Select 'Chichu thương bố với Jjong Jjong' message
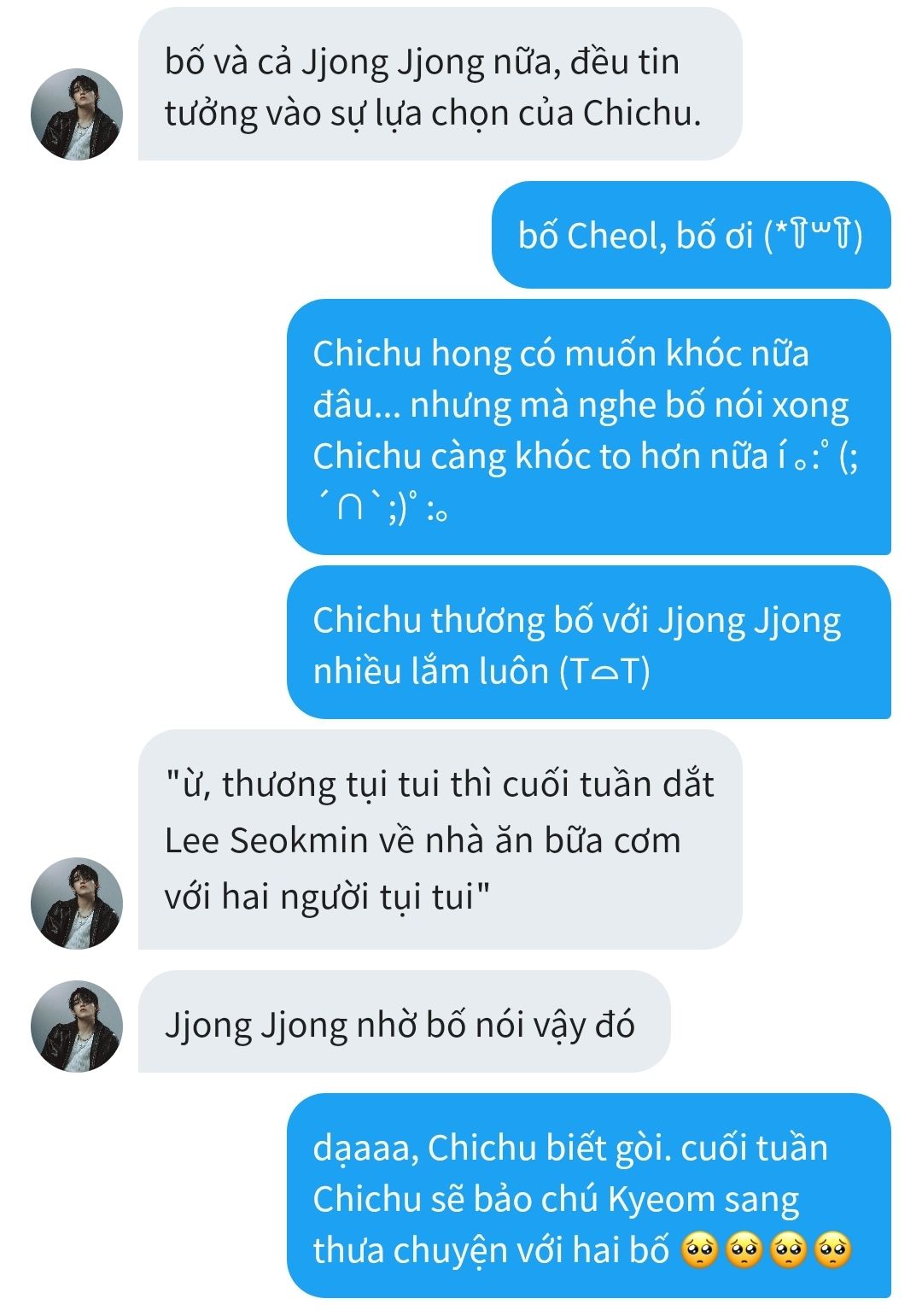This screenshot has height=1316, width=922. pos(588,642)
